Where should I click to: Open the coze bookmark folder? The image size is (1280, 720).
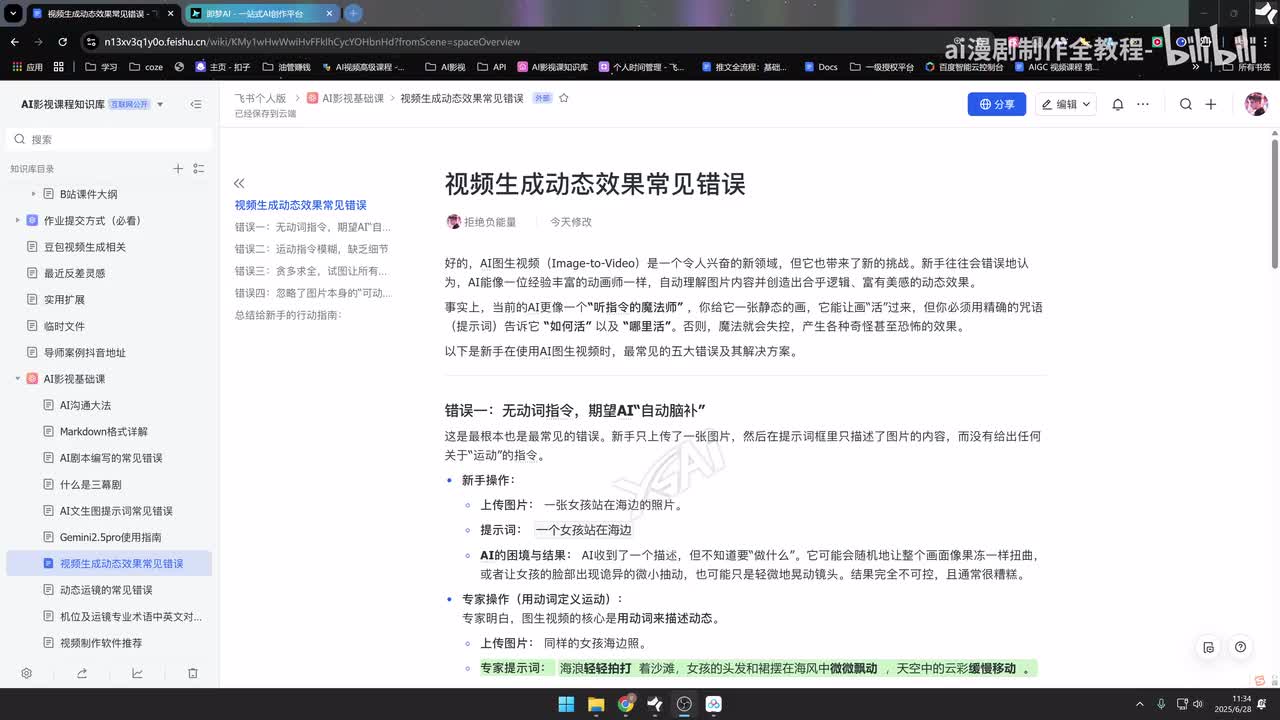coord(146,67)
